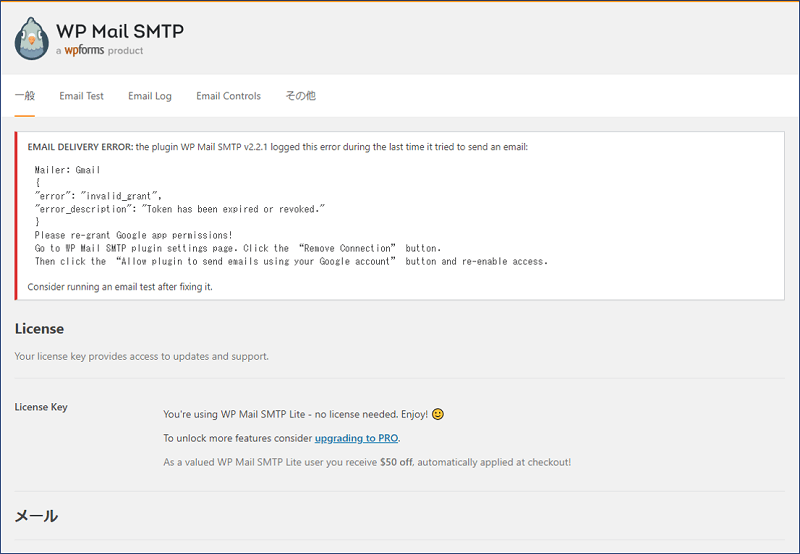
Task: Click You're using WP Mail SMTP Lite text
Action: pos(295,414)
